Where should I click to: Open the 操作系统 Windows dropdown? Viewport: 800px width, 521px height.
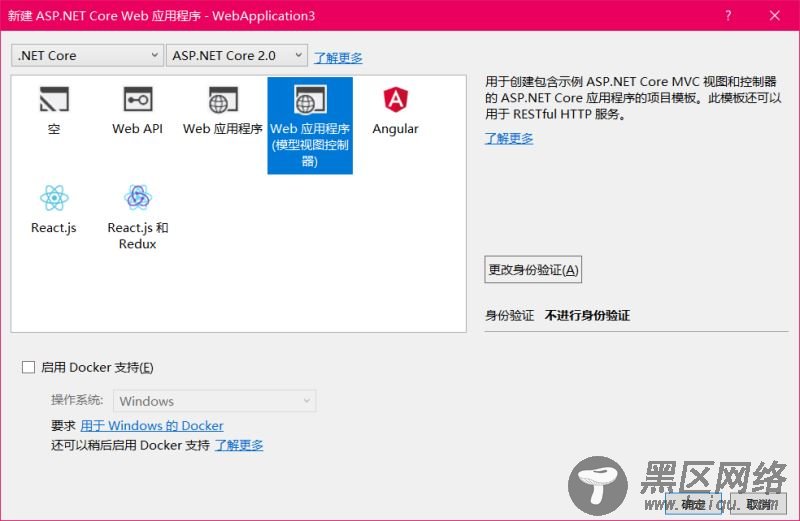pos(214,401)
